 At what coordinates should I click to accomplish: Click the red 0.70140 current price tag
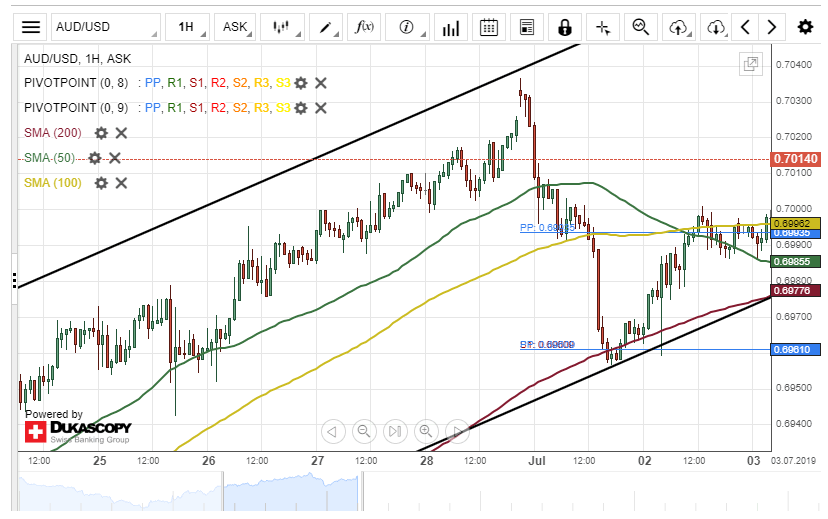coord(796,159)
